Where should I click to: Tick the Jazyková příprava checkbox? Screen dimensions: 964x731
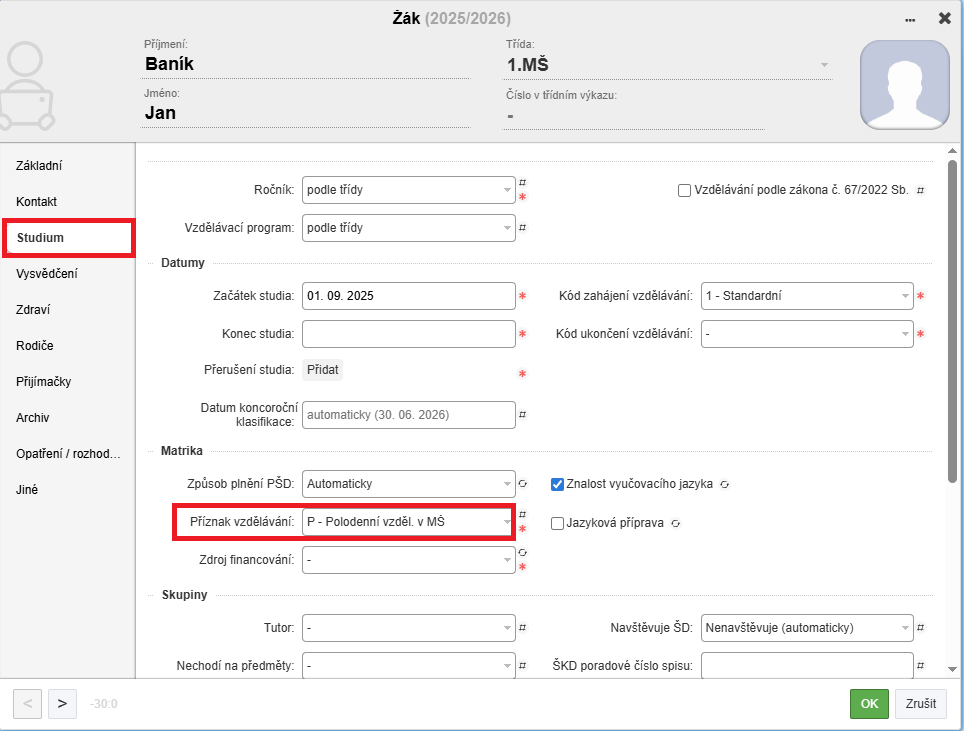click(558, 523)
